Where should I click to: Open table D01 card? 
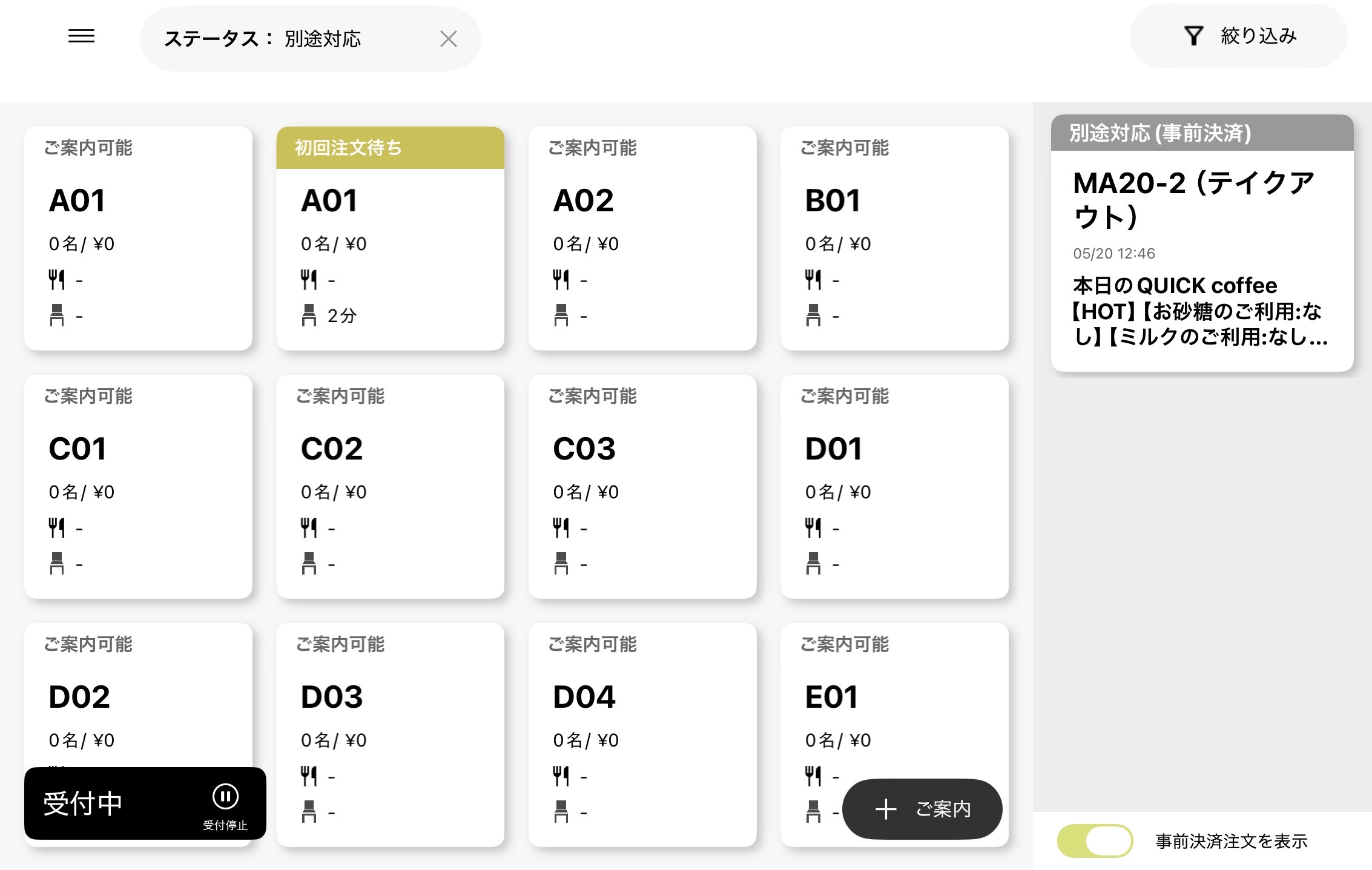click(x=894, y=487)
